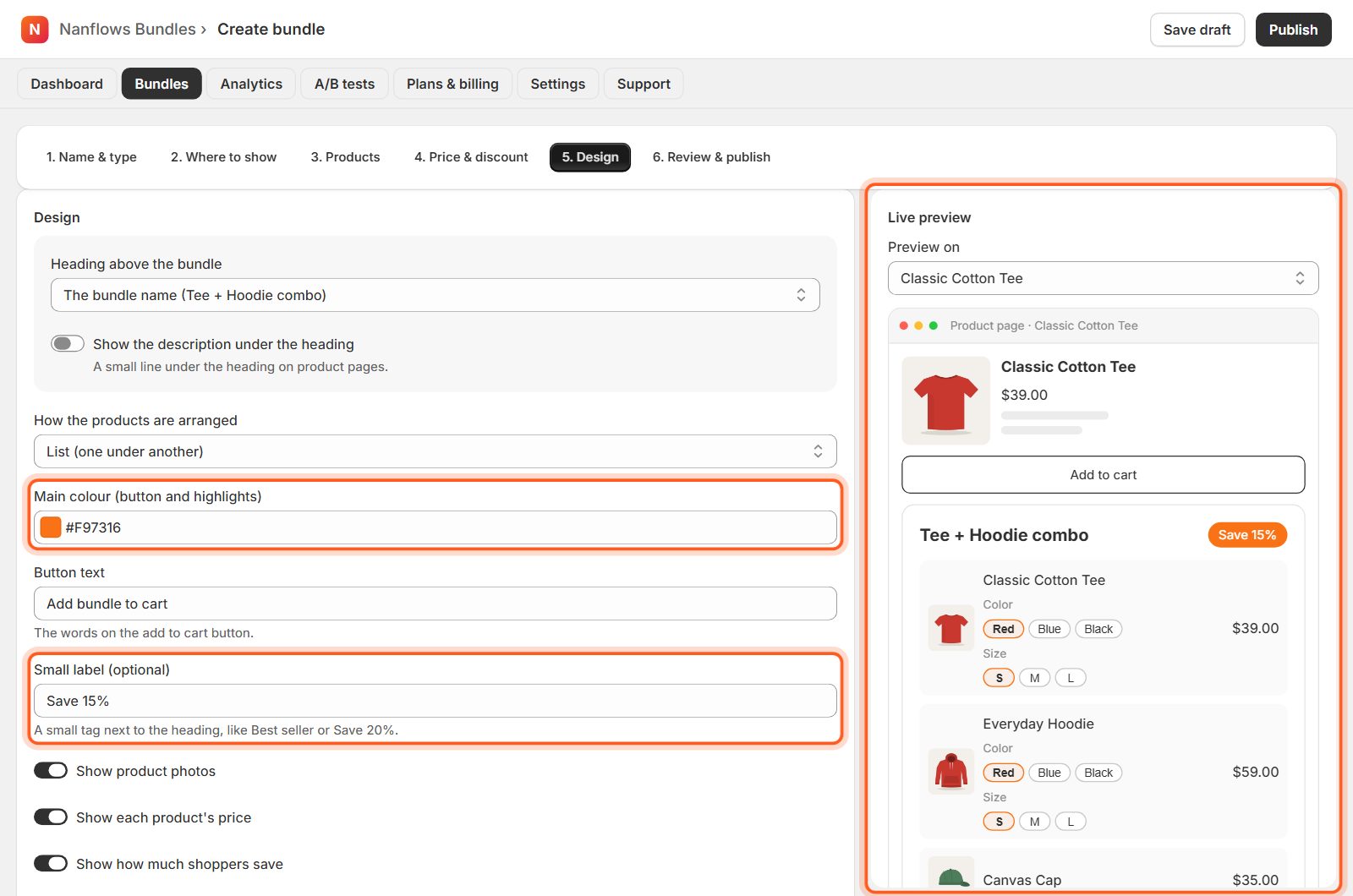The width and height of the screenshot is (1353, 896).
Task: Open the Support tab
Action: click(644, 84)
